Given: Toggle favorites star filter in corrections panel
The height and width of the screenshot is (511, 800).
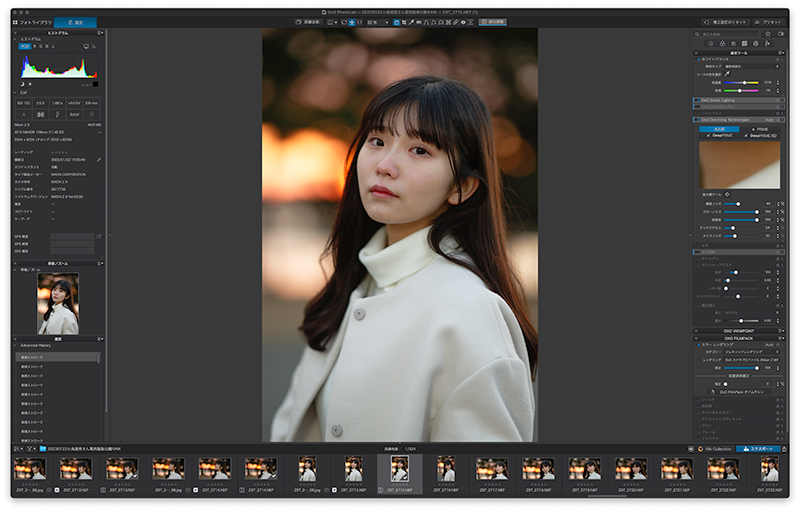Looking at the screenshot, I should [x=768, y=34].
